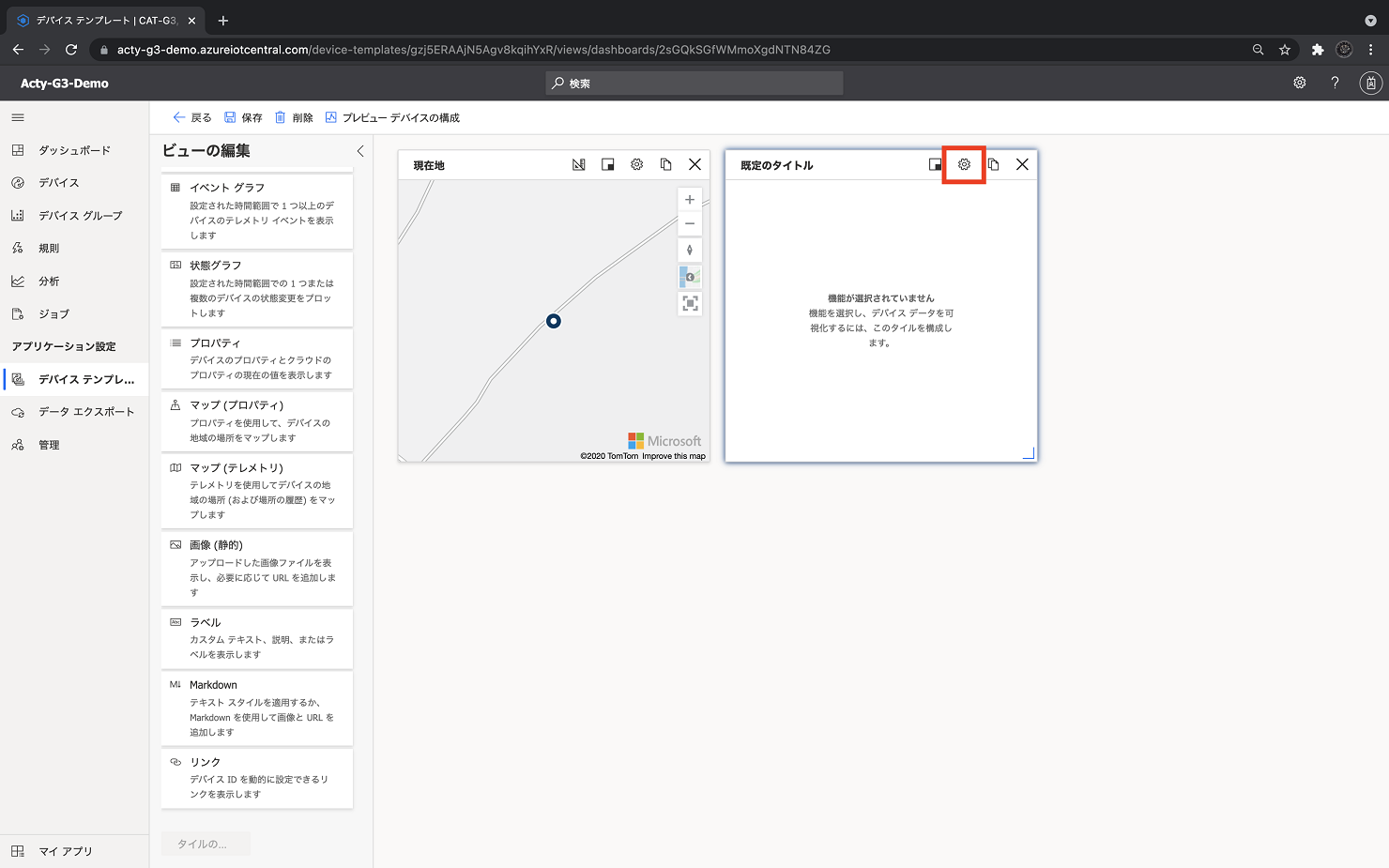Image resolution: width=1389 pixels, height=868 pixels.
Task: Click the 検索 search field
Action: coord(694,84)
